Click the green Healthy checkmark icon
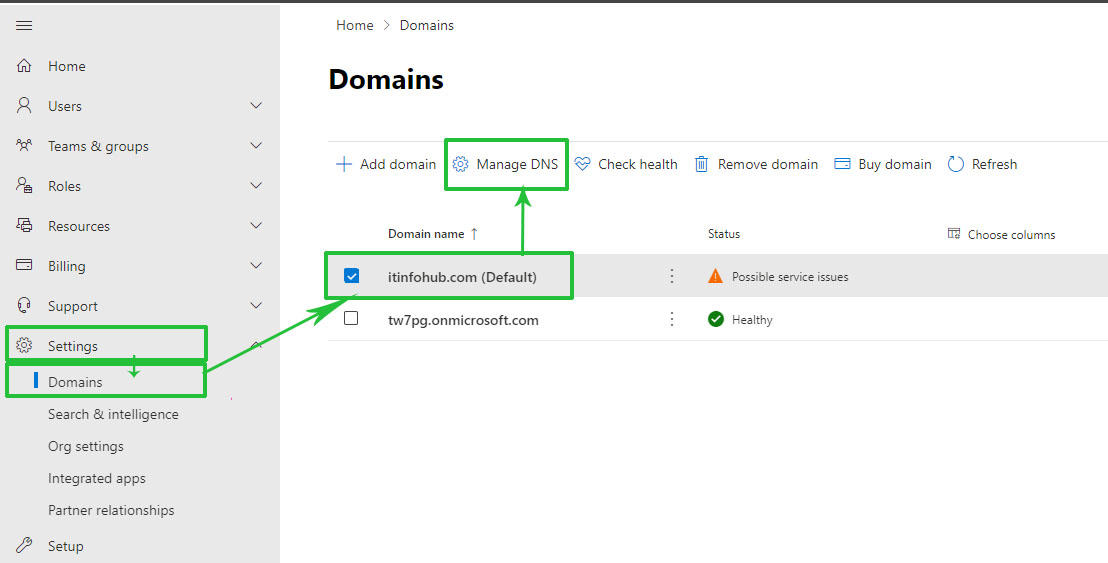This screenshot has height=563, width=1108. coord(716,319)
